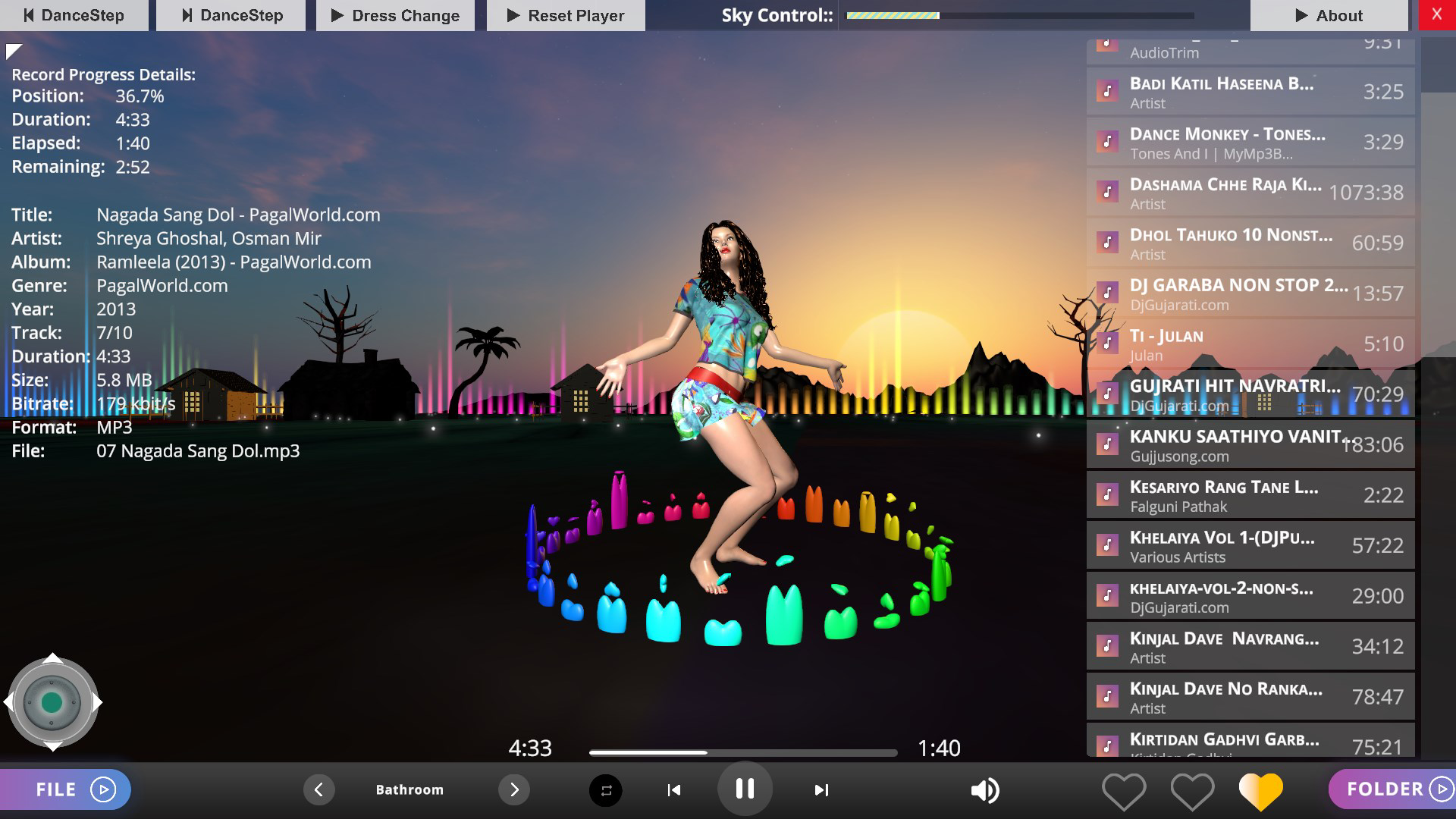Click the Reset Player button
The width and height of the screenshot is (1456, 819).
point(566,15)
